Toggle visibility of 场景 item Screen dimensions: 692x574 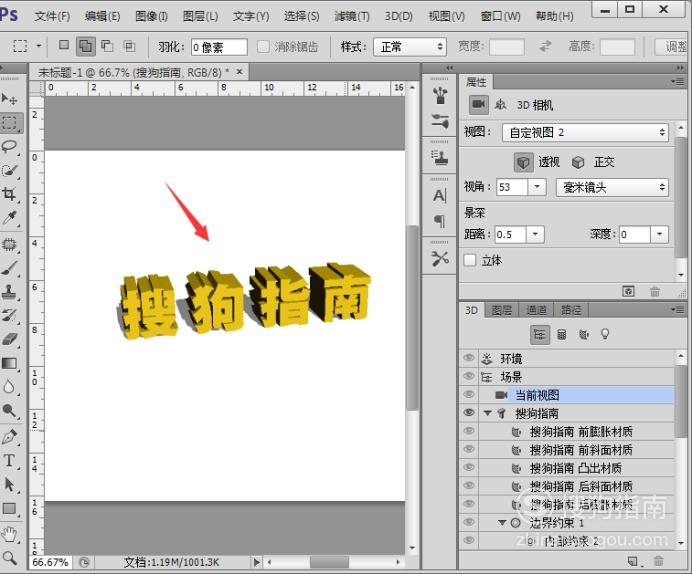(469, 376)
